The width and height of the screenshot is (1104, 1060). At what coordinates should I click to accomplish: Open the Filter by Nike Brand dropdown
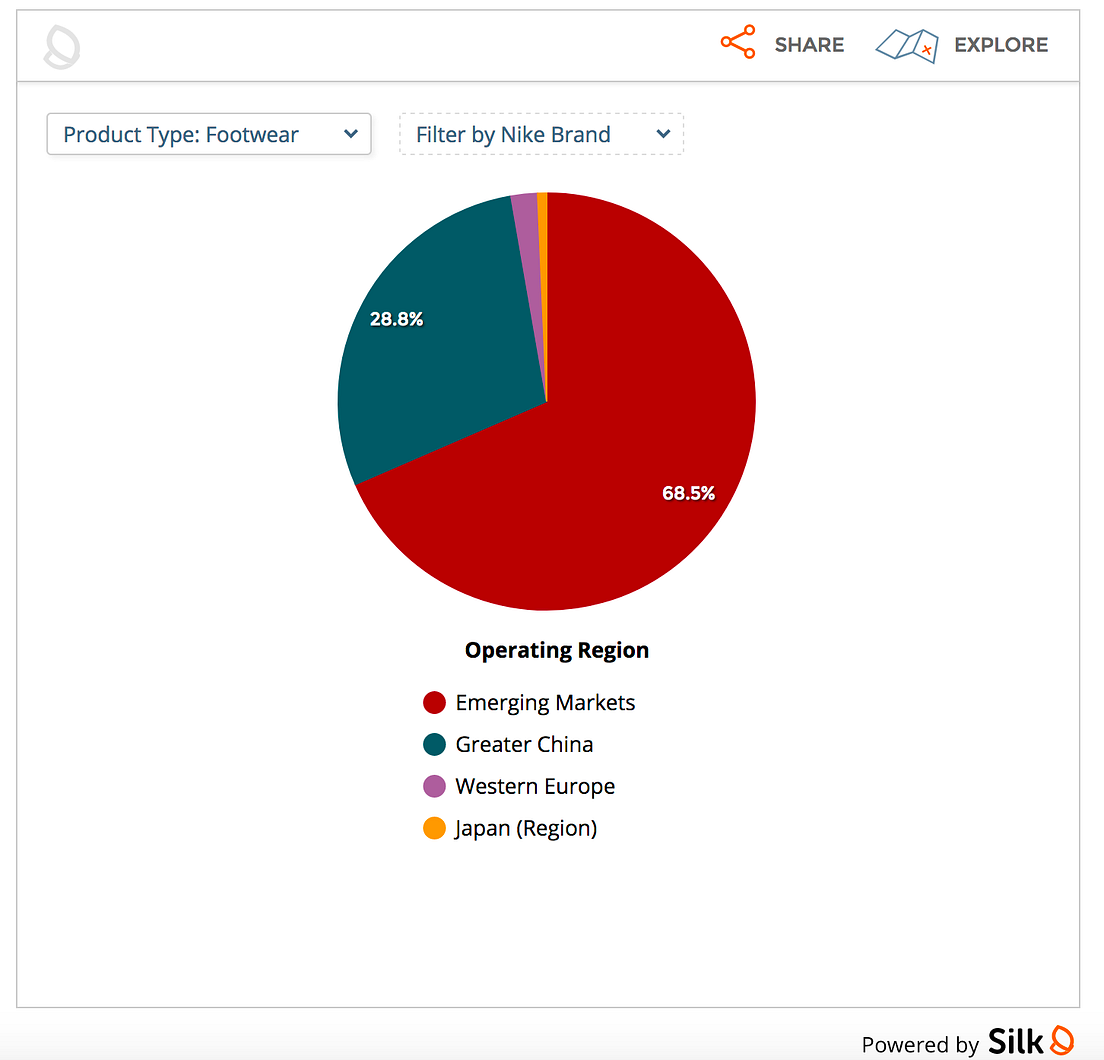point(541,134)
